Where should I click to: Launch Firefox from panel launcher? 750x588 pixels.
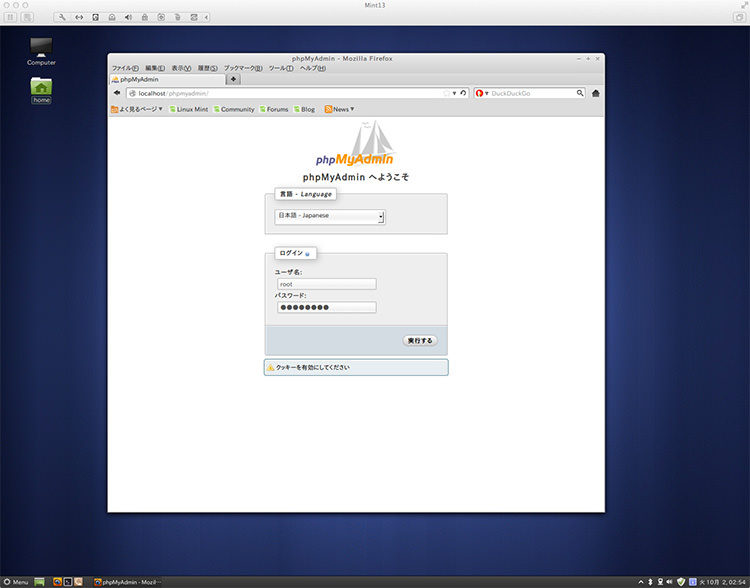(57, 582)
